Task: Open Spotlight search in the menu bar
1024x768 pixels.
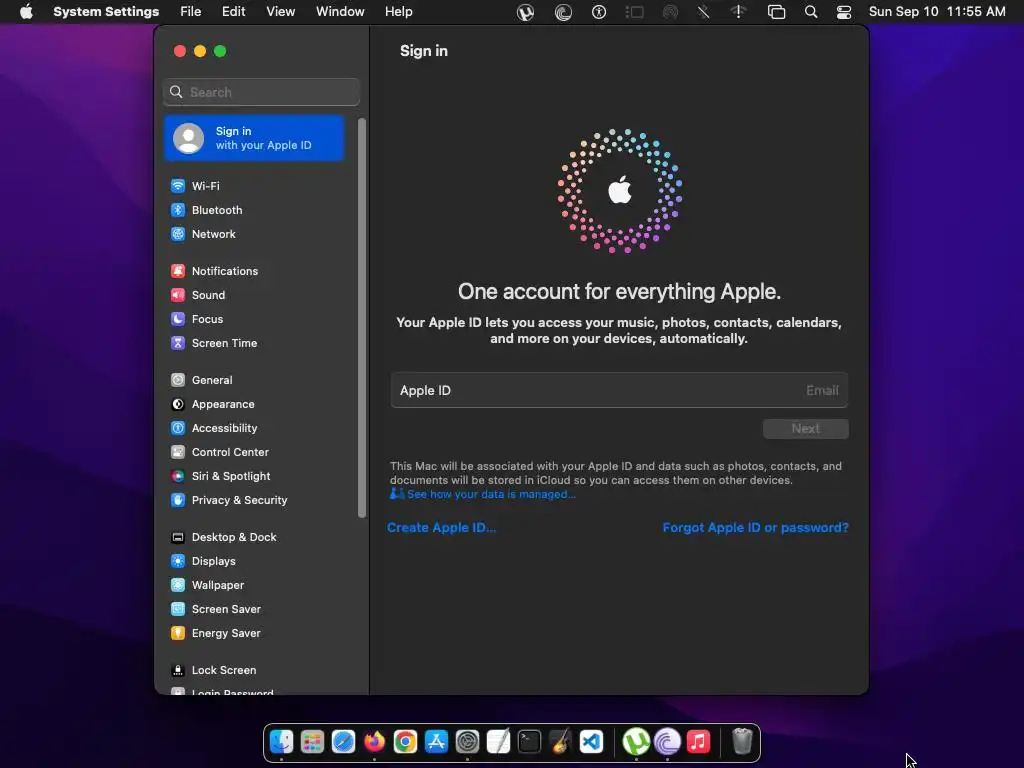Action: [x=810, y=12]
